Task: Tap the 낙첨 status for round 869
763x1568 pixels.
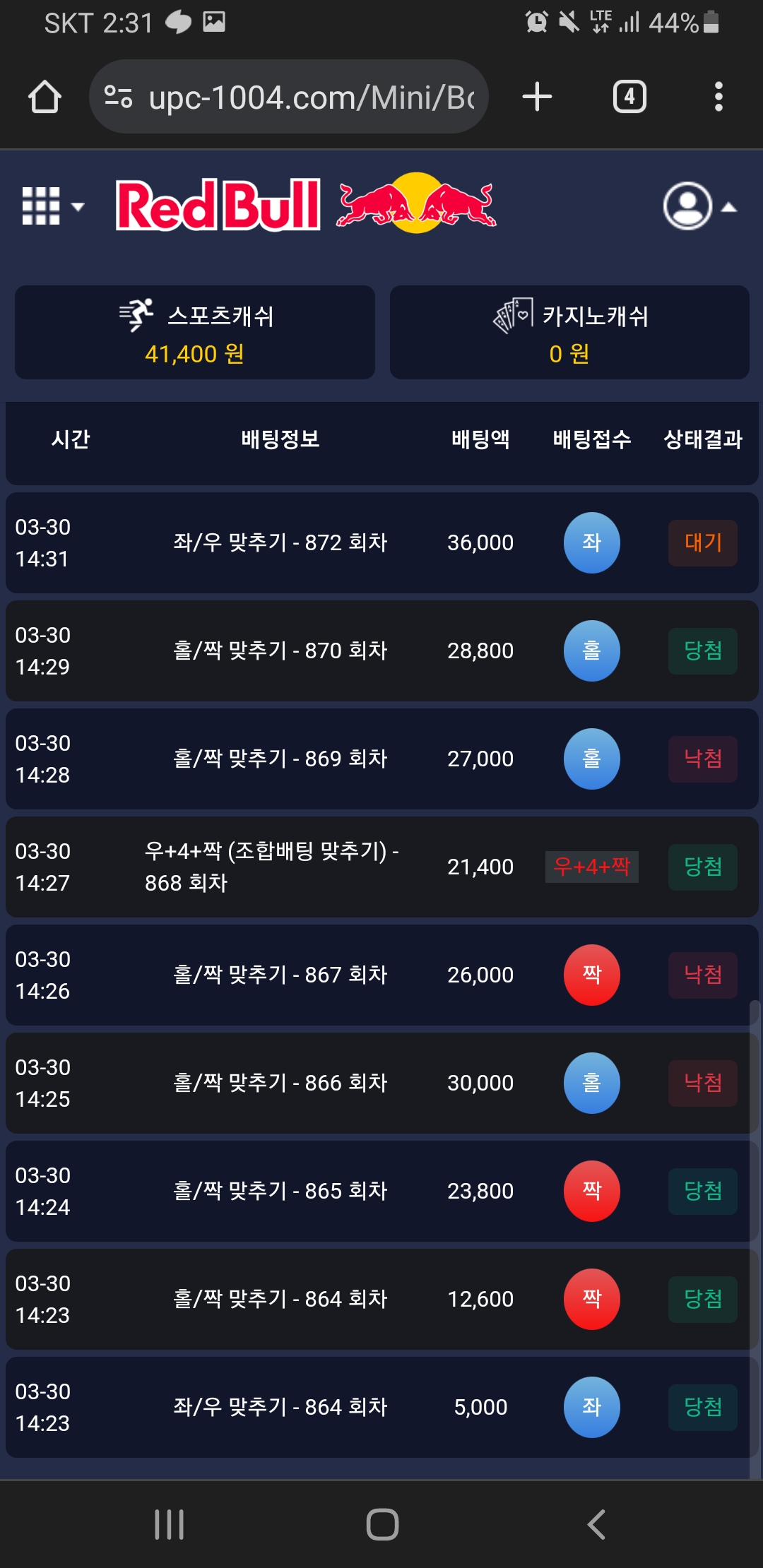Action: pyautogui.click(x=702, y=759)
